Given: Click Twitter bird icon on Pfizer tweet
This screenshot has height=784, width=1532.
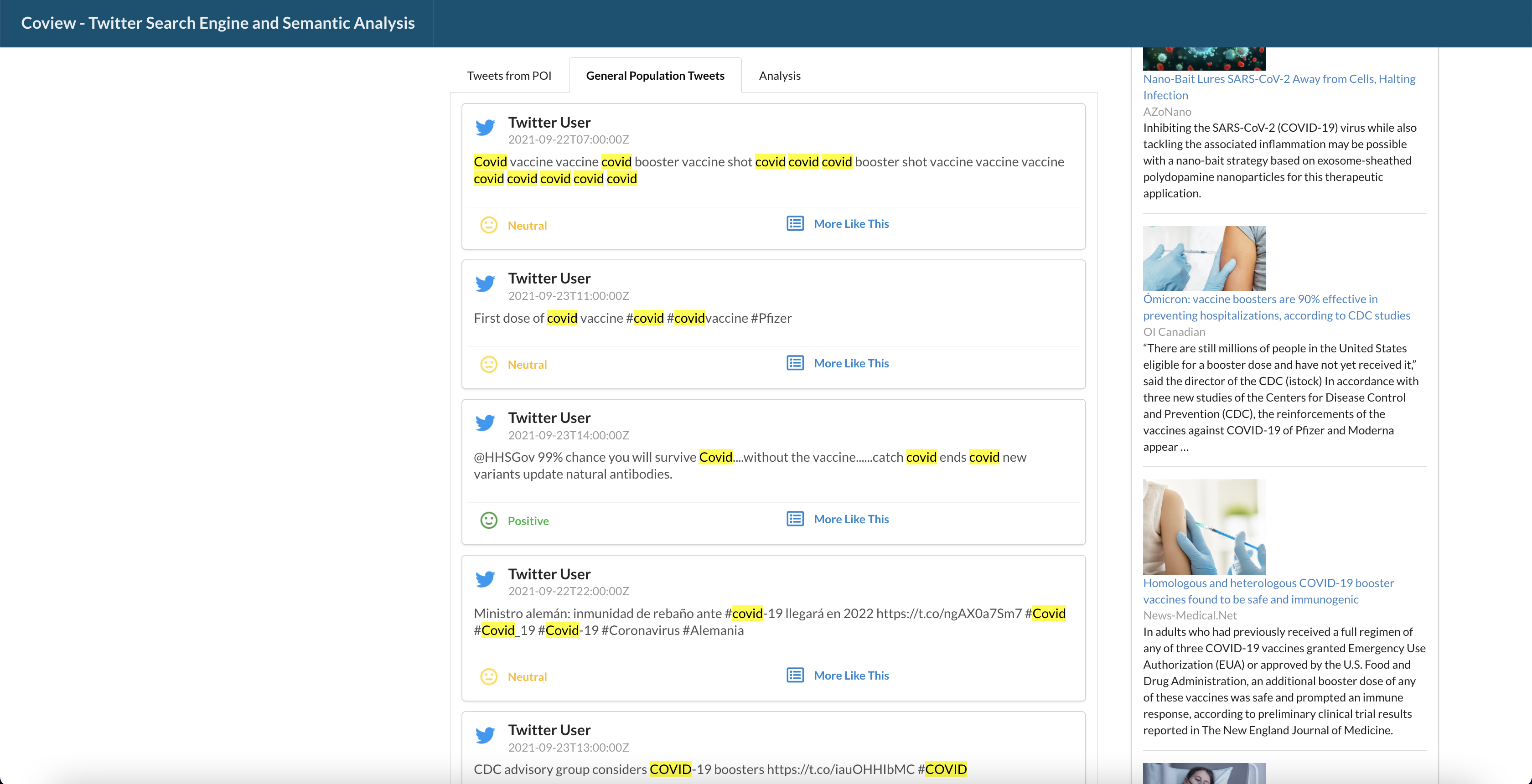Looking at the screenshot, I should [485, 284].
